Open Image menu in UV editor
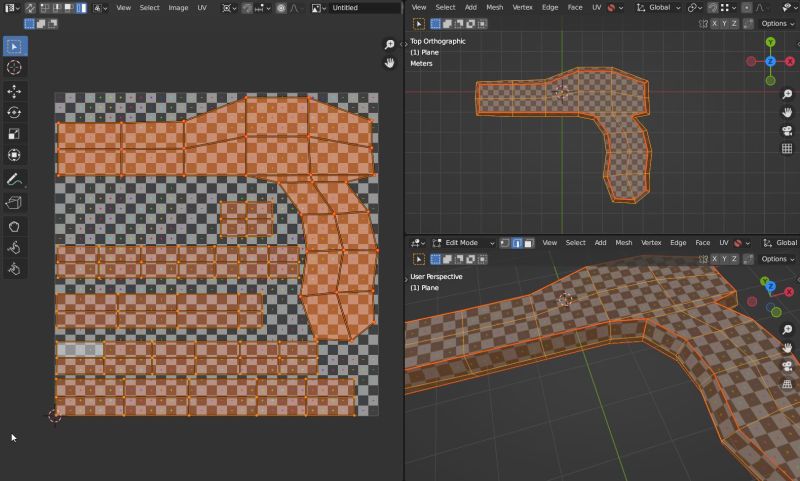 coord(178,8)
